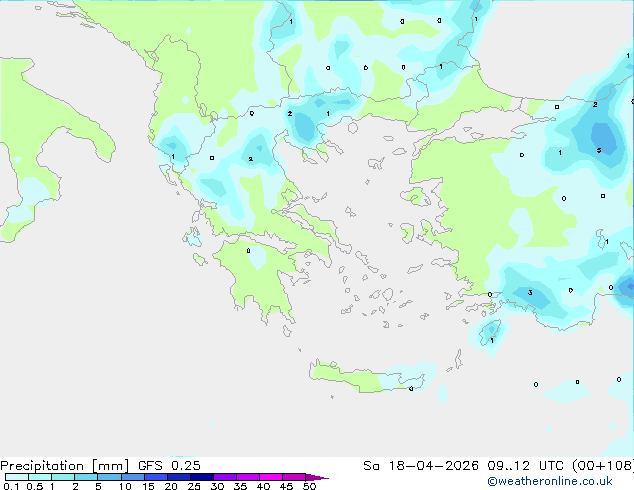
Task: Select the 25–30 mm dark blue swatch
Action: 202,477
